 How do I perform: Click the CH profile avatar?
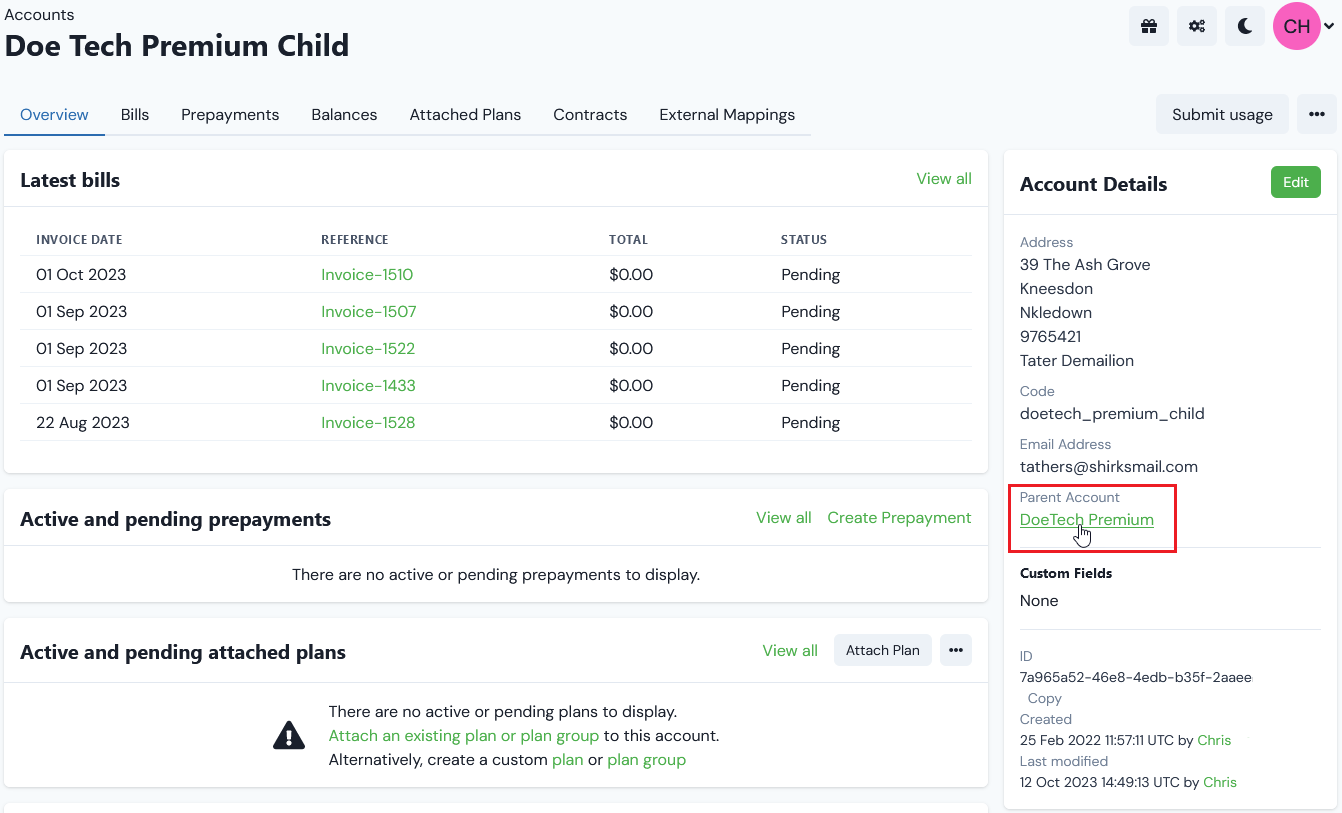click(x=1296, y=25)
